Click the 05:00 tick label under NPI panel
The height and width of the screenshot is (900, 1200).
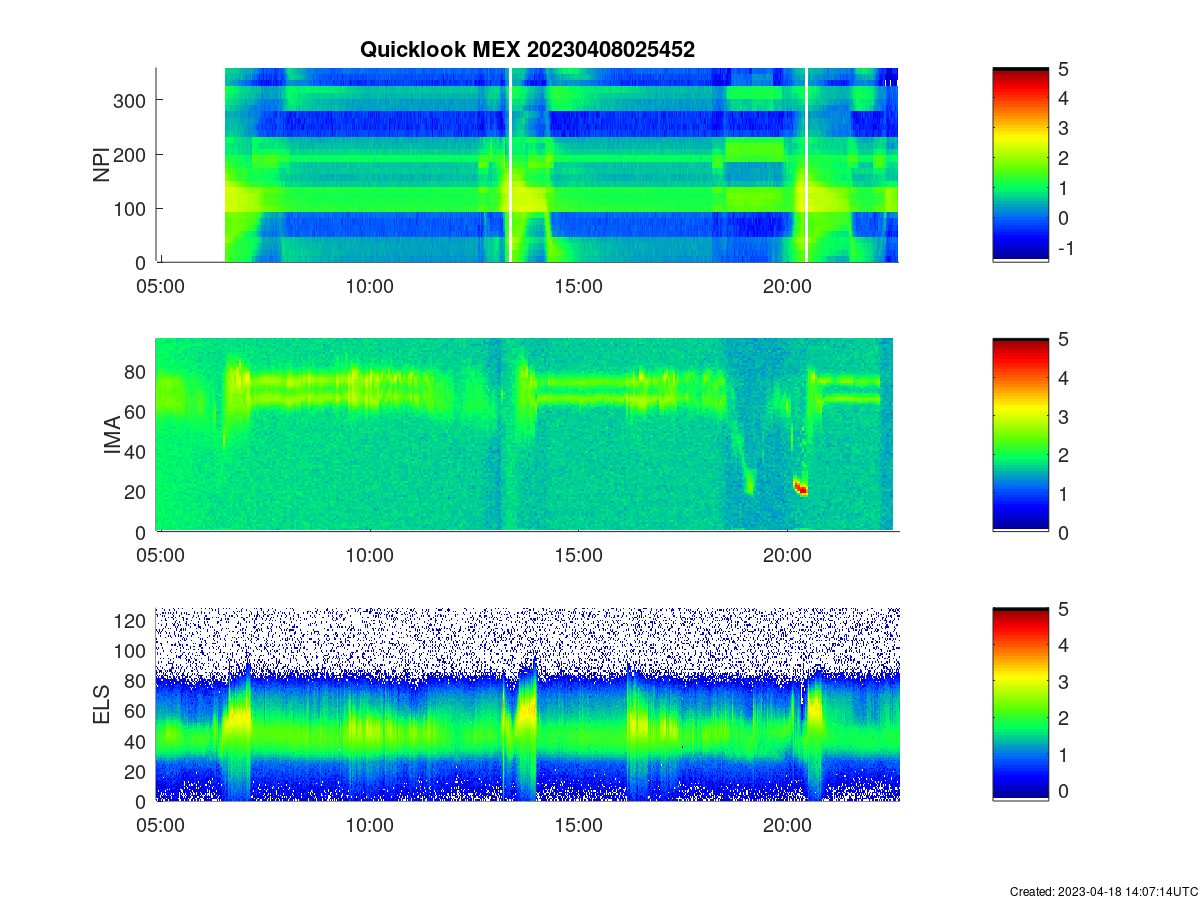point(160,286)
